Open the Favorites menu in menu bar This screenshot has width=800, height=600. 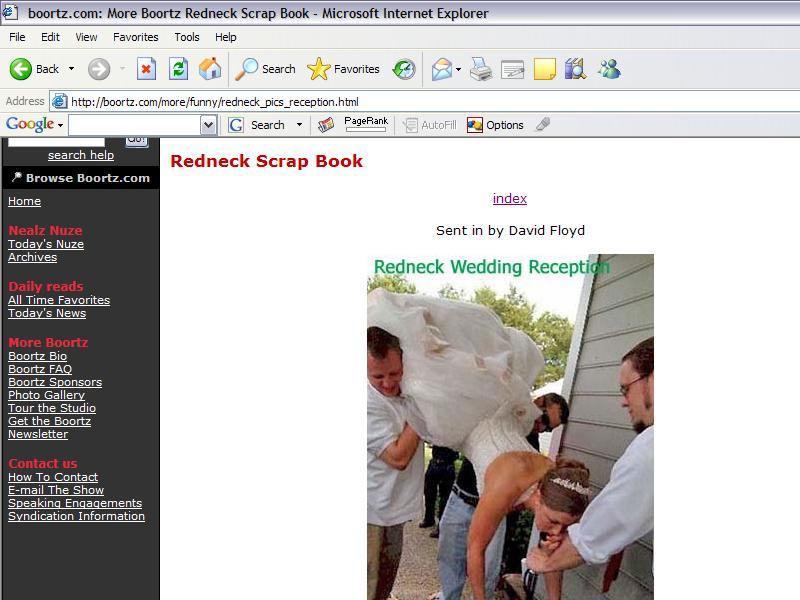click(135, 37)
